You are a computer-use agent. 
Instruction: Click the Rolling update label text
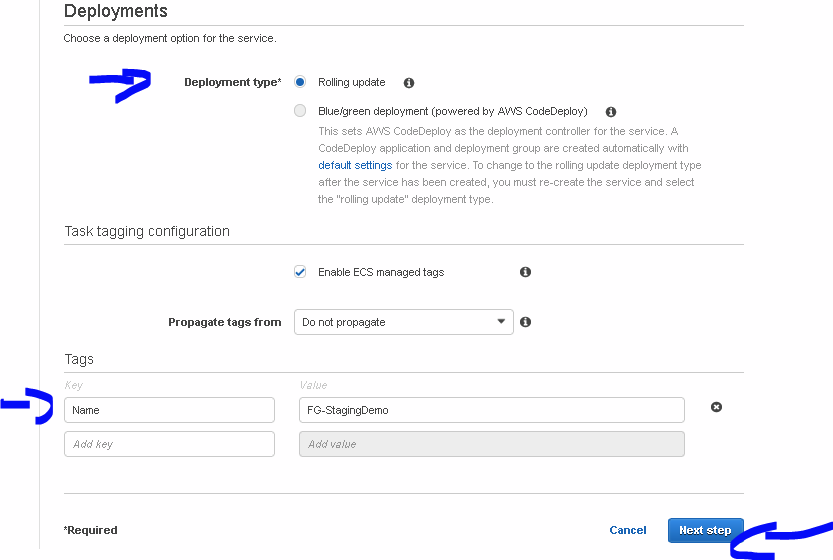point(351,82)
